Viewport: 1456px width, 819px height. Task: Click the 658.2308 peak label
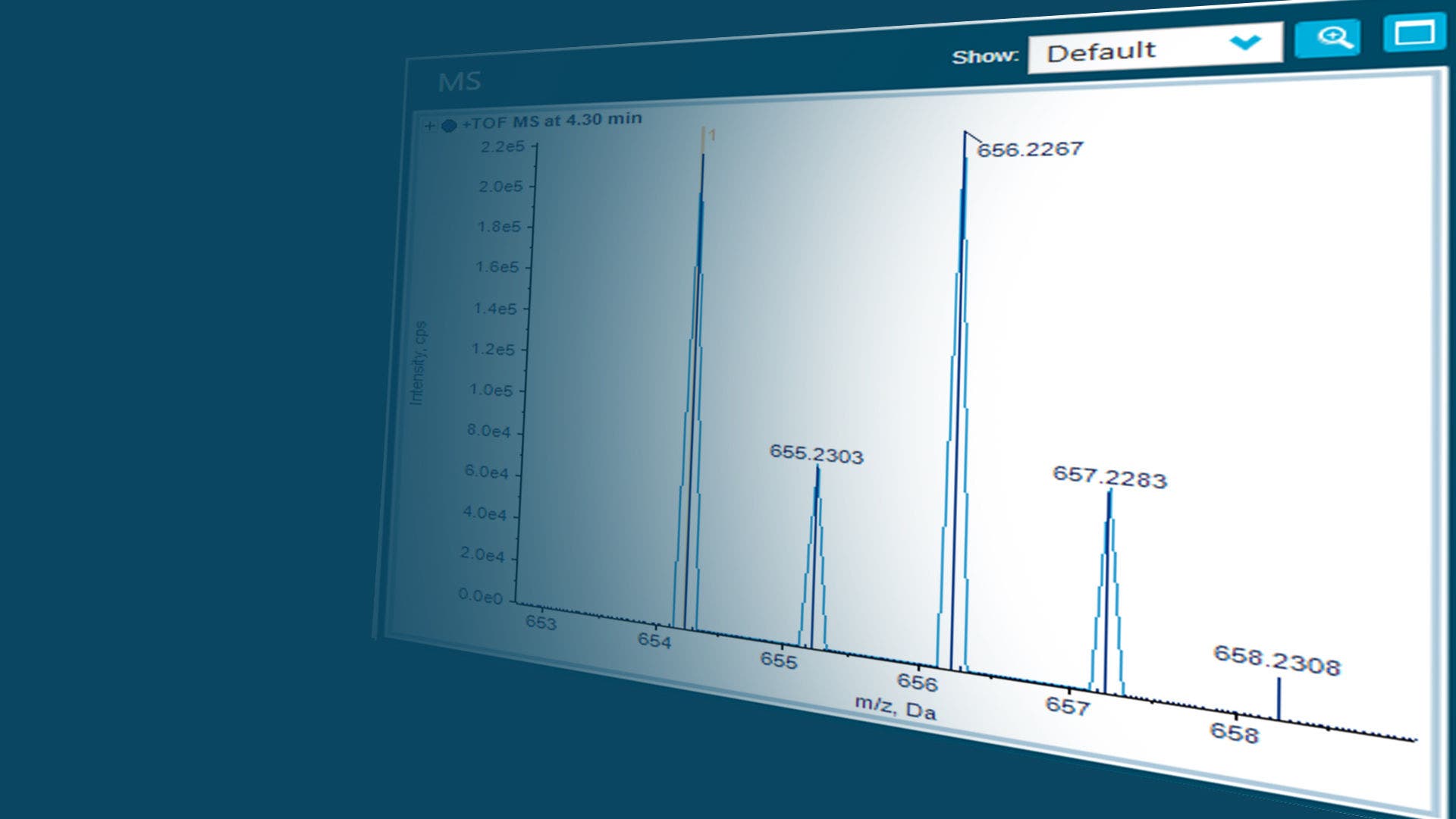pyautogui.click(x=1276, y=660)
